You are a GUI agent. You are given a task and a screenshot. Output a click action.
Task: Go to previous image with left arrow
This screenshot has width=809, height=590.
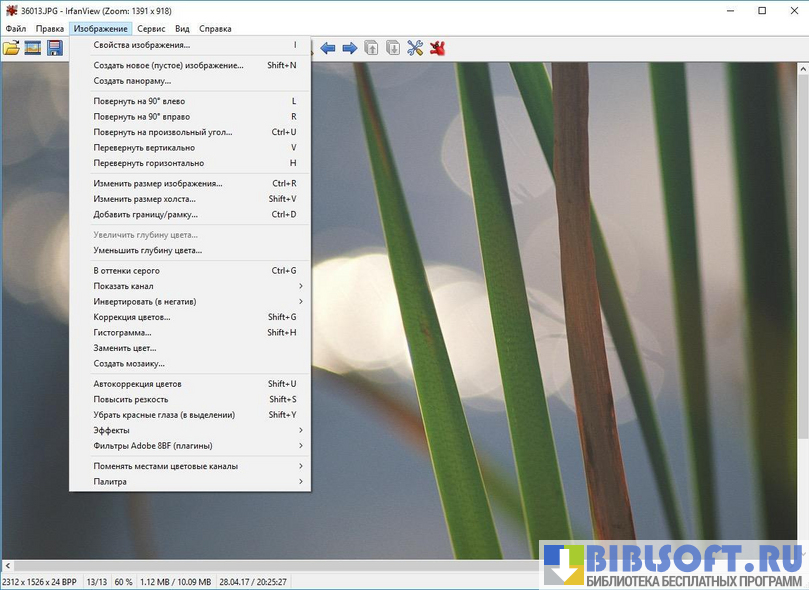pos(328,48)
